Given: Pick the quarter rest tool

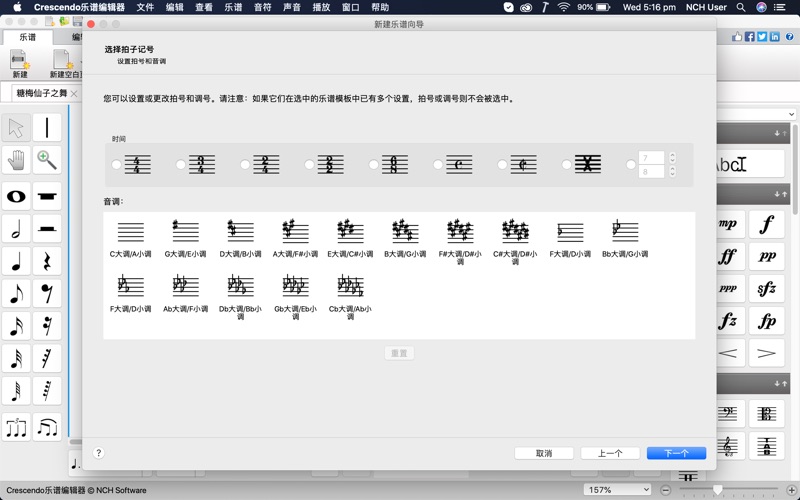Looking at the screenshot, I should click(x=47, y=263).
